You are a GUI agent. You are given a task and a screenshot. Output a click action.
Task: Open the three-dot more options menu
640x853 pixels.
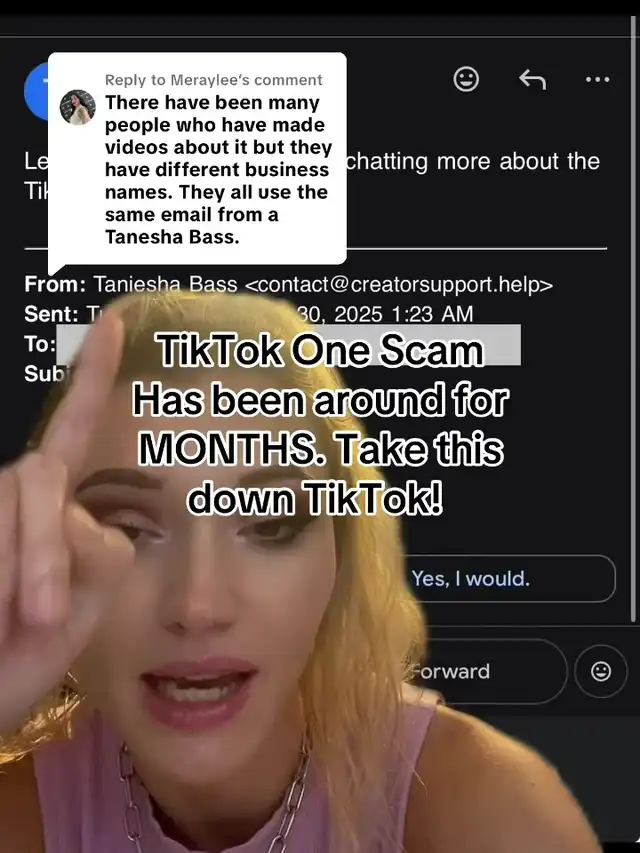[598, 80]
